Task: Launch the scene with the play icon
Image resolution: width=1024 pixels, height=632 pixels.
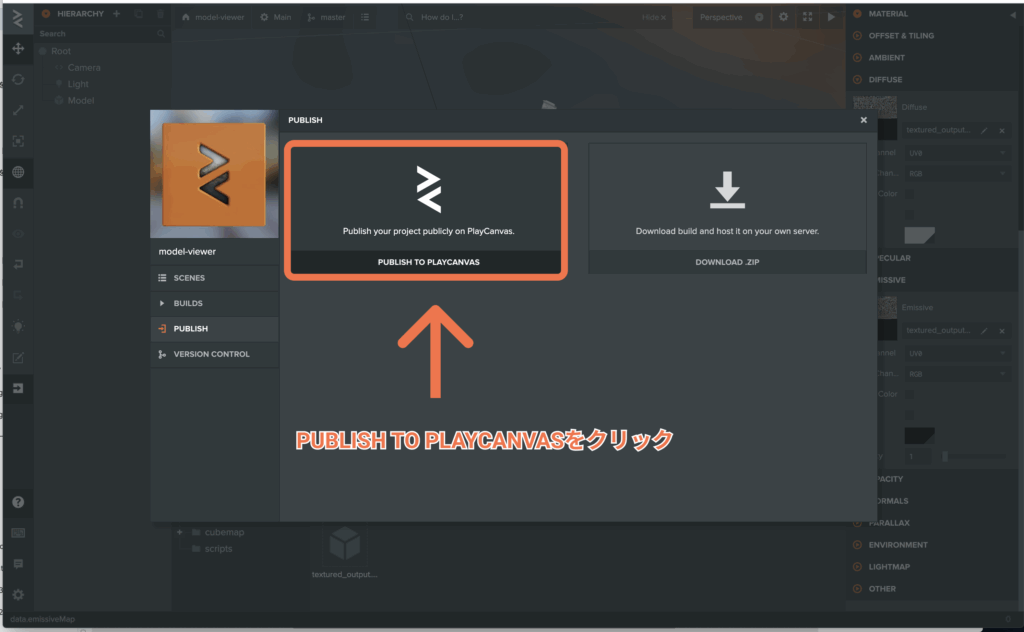Action: [x=831, y=17]
